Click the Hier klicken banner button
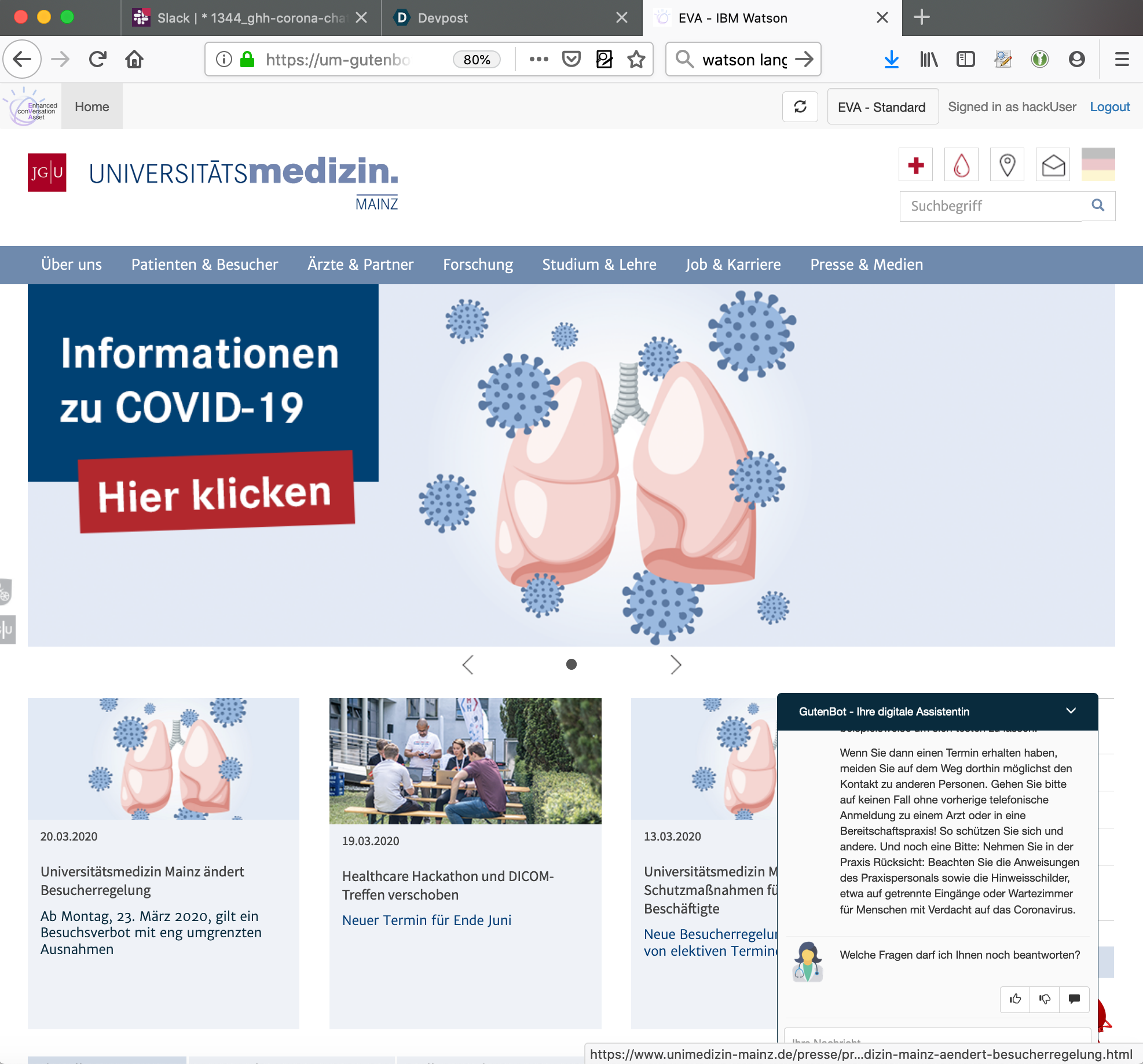The image size is (1143, 1064). (x=215, y=493)
